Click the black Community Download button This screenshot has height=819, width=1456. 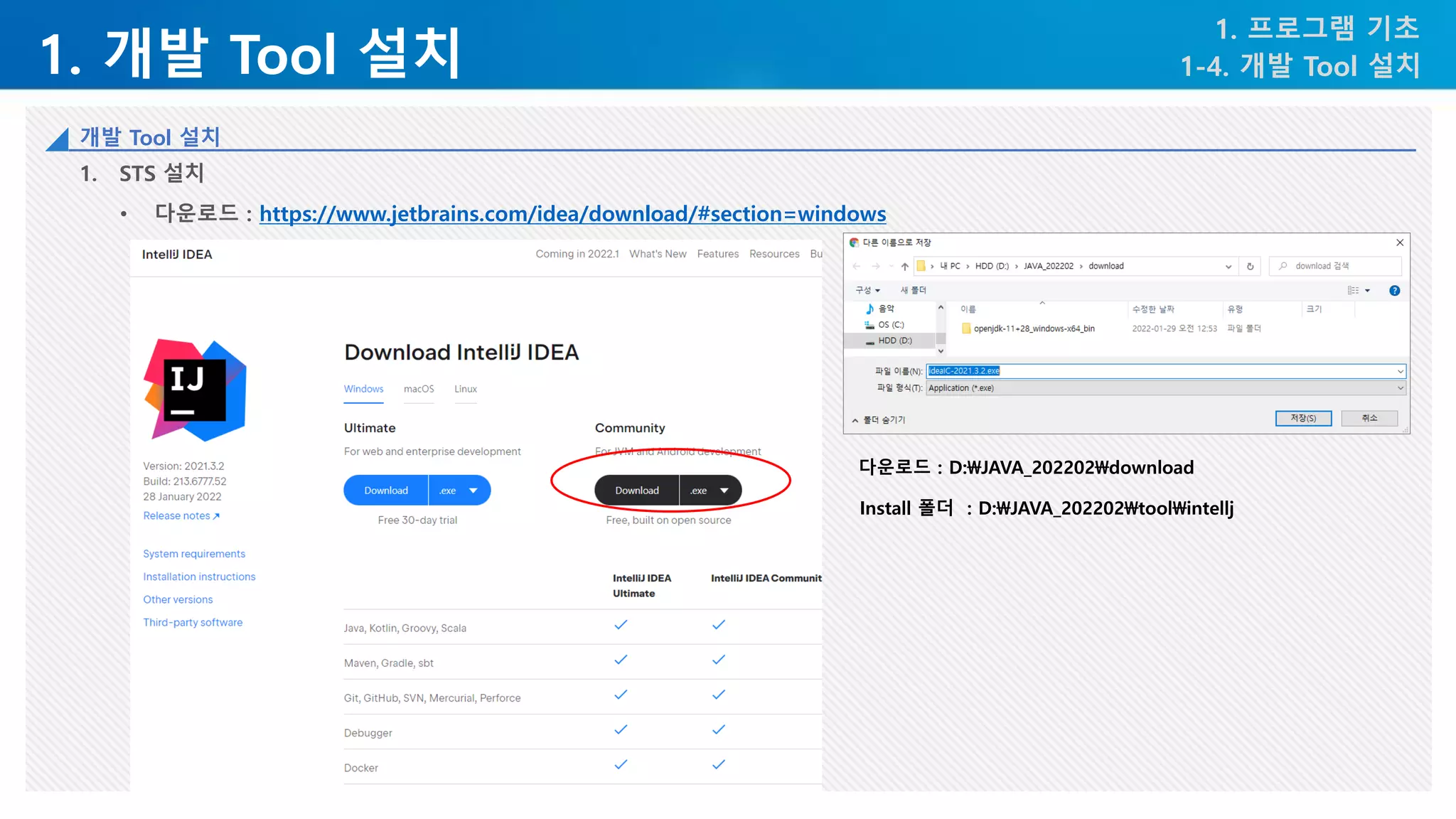click(x=637, y=491)
